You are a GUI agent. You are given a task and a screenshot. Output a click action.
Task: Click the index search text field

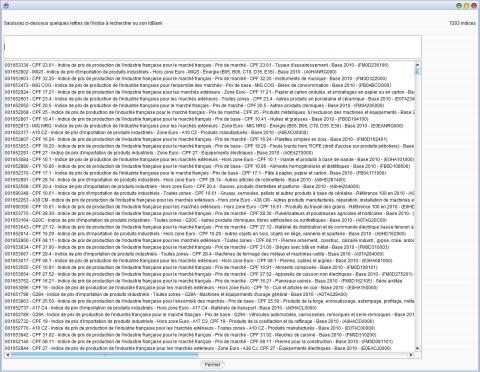pyautogui.click(x=212, y=47)
